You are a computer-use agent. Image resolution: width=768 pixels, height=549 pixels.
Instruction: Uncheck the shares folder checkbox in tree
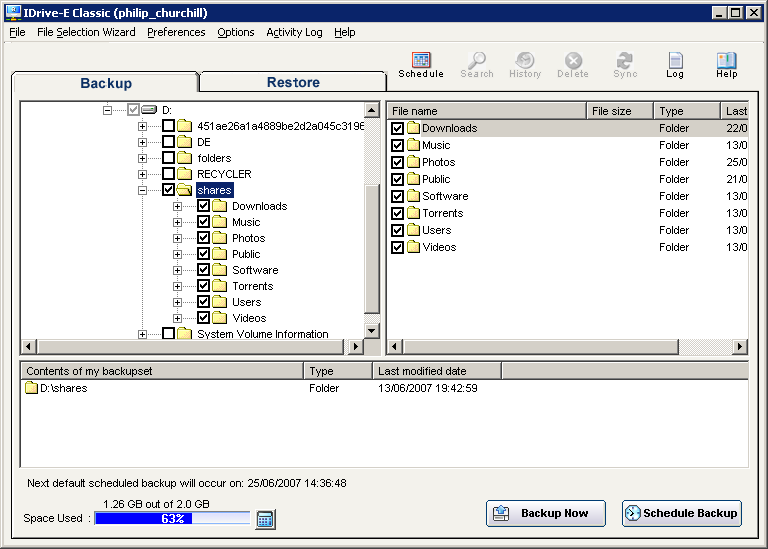pos(168,190)
